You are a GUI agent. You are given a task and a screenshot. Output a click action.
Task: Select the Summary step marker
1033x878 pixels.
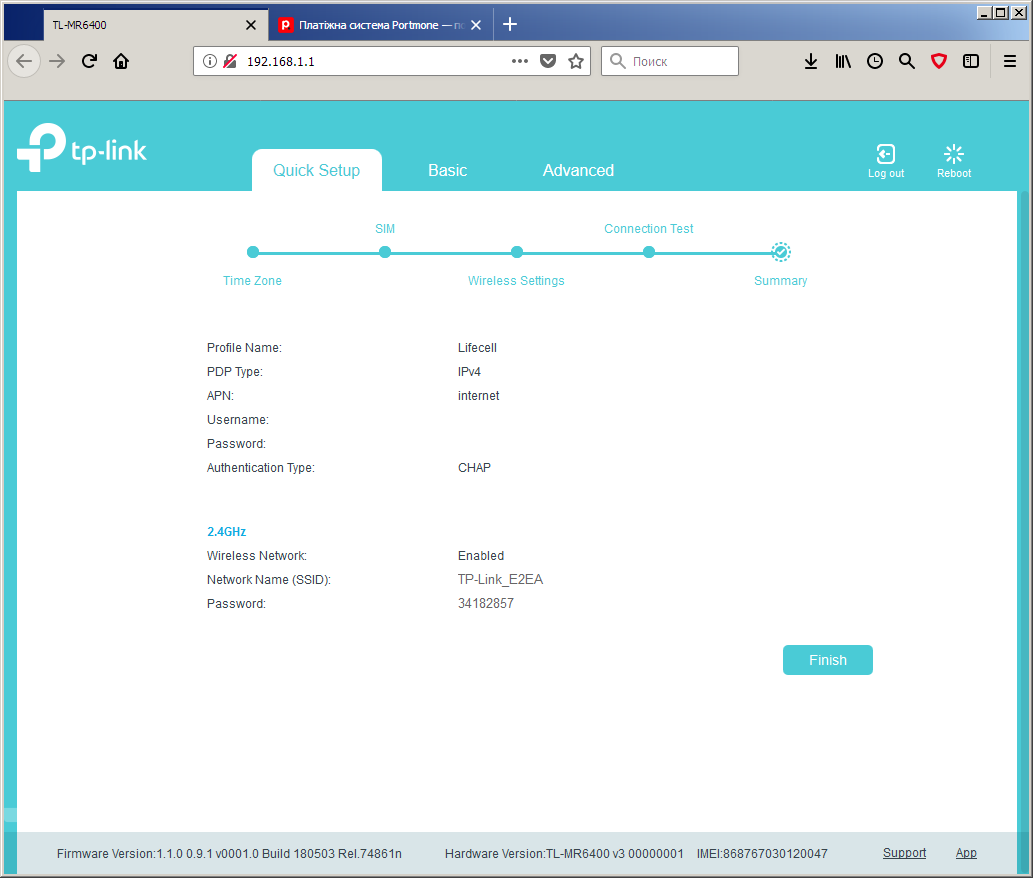point(781,252)
